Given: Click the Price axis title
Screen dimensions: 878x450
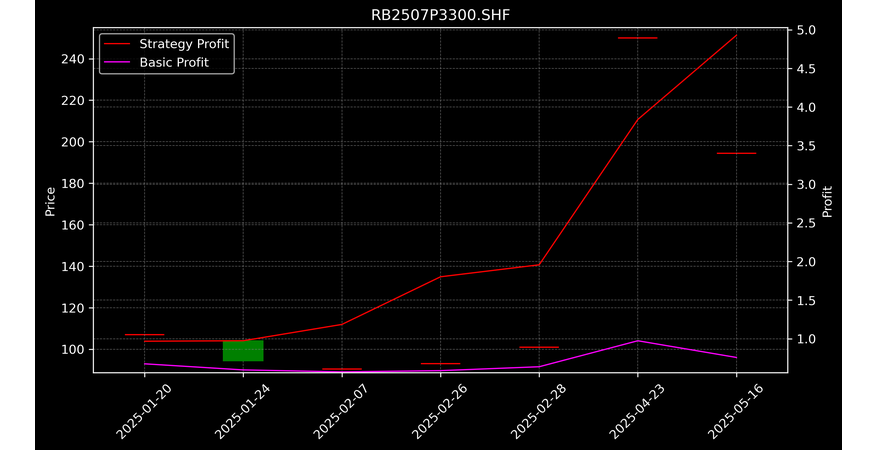Looking at the screenshot, I should [x=50, y=201].
